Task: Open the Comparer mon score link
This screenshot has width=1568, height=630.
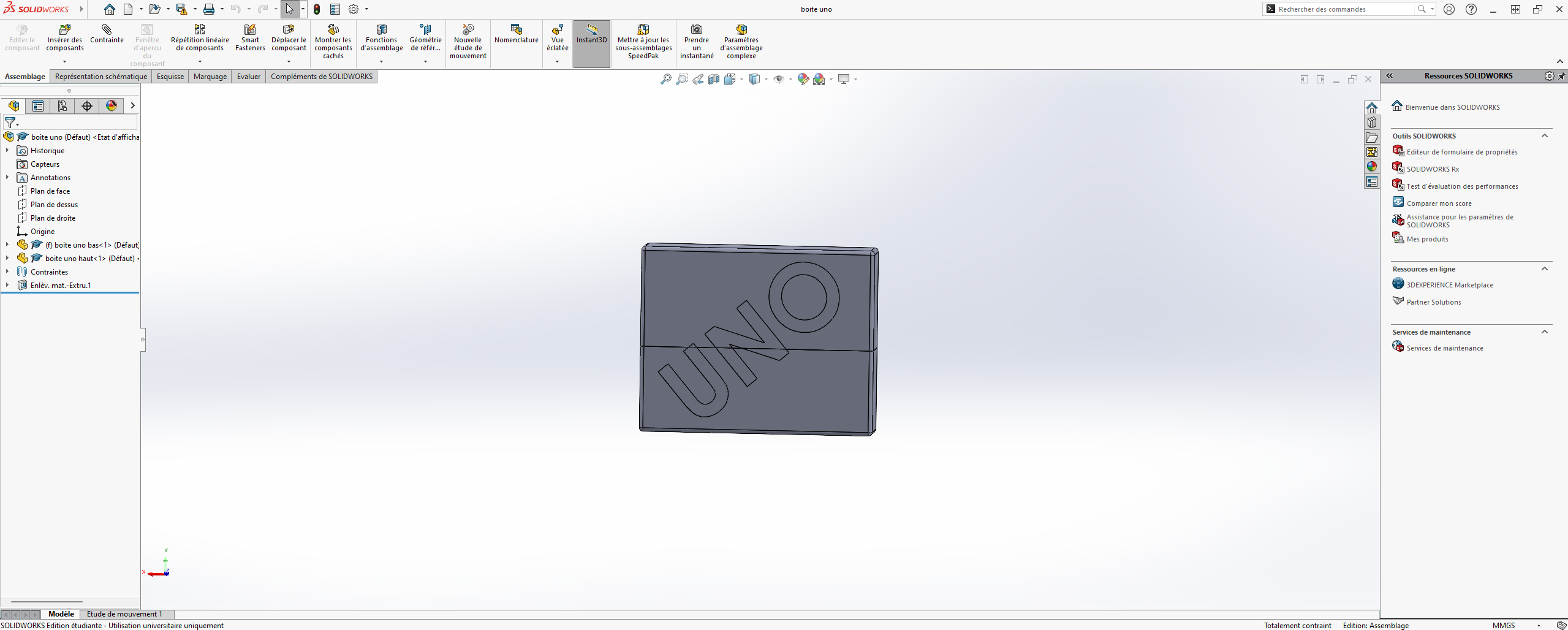Action: pyautogui.click(x=1439, y=203)
